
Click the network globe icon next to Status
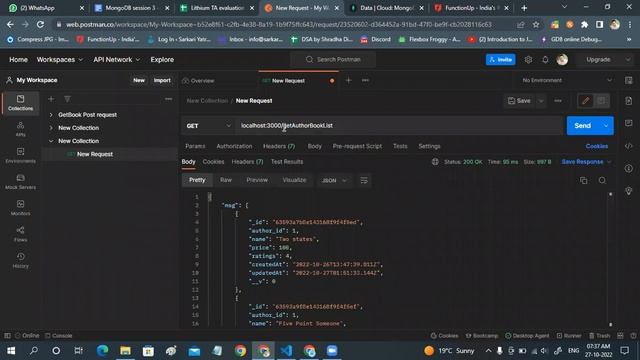click(435, 162)
